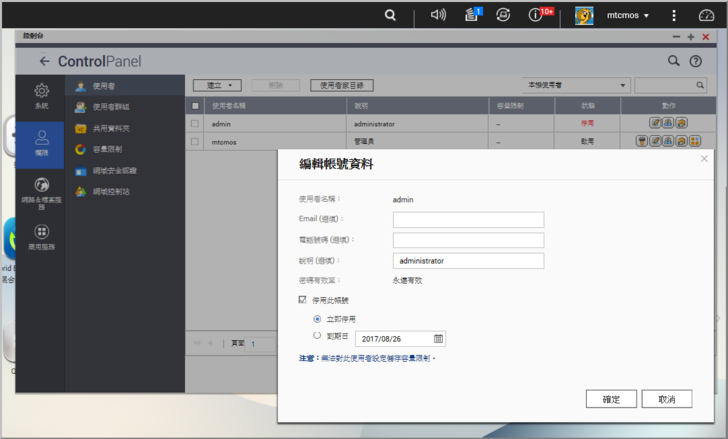The image size is (728, 439).
Task: Open the 本機使用者 filter dropdown
Action: coord(575,86)
